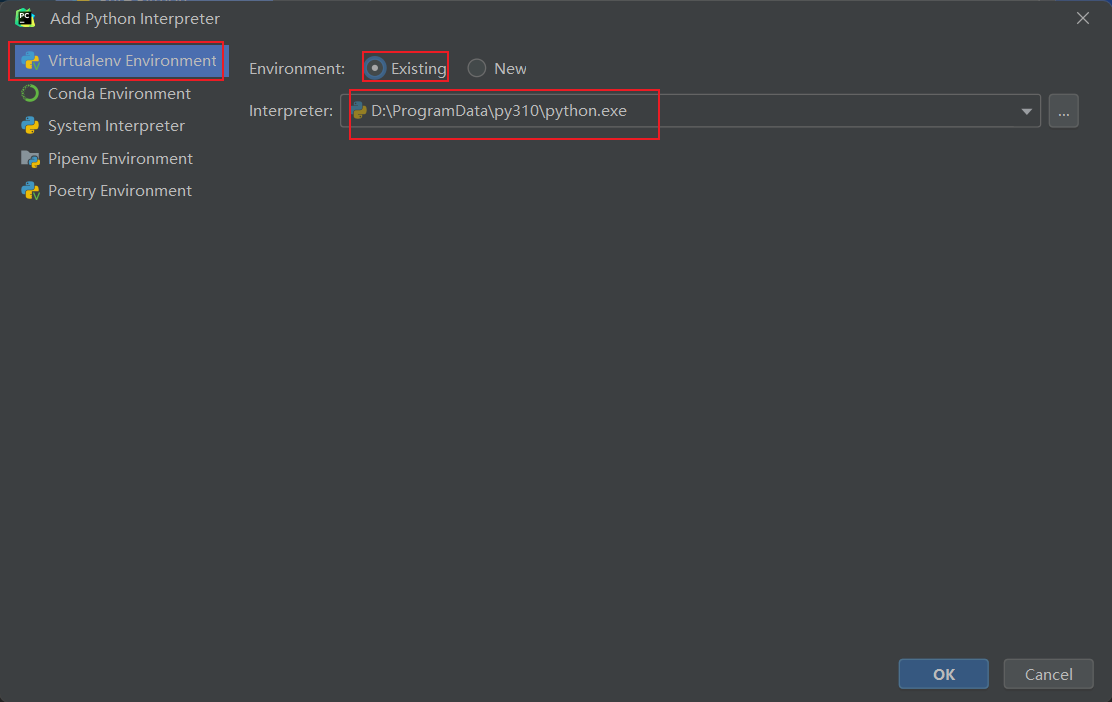This screenshot has height=702, width=1112.
Task: Switch to Conda Environment
Action: pyautogui.click(x=119, y=94)
